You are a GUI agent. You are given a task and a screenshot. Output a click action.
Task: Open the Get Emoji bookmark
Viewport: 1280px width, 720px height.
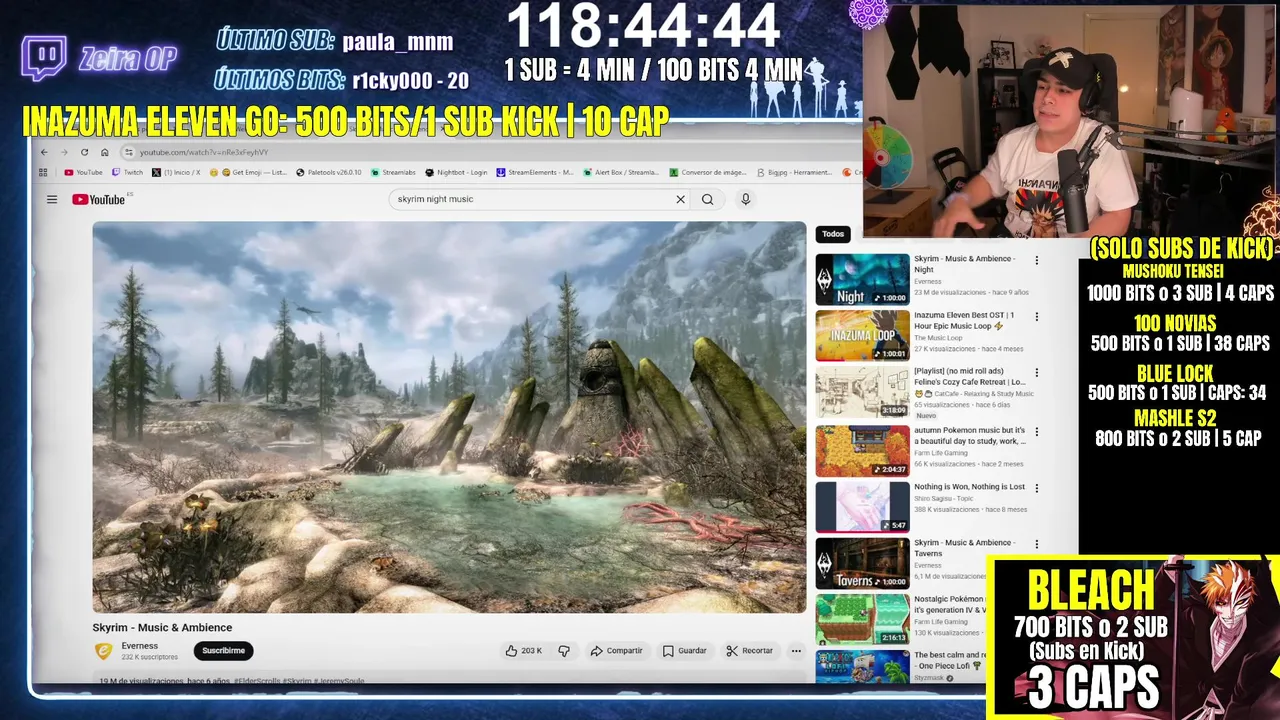[x=248, y=172]
